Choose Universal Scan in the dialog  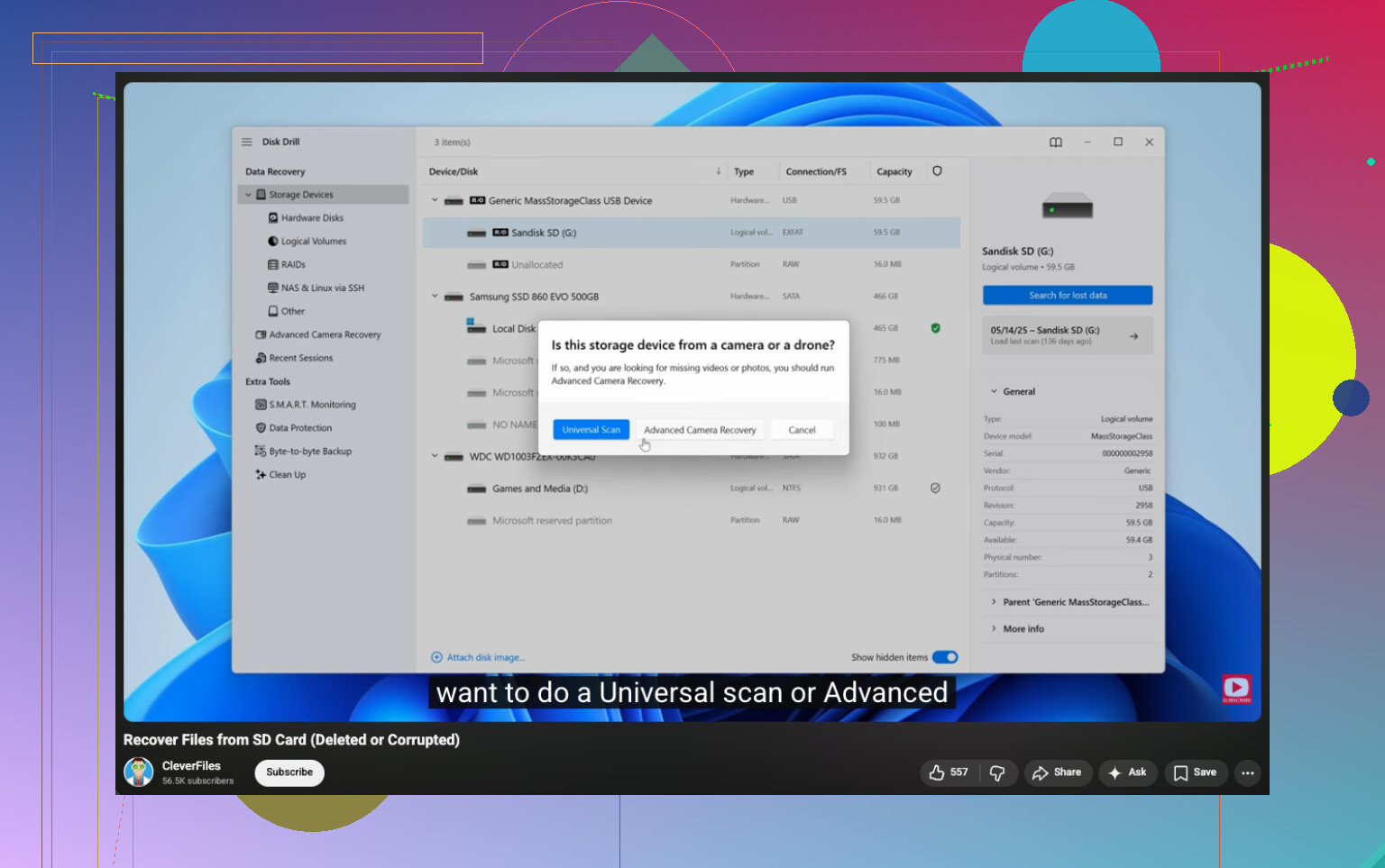point(592,430)
